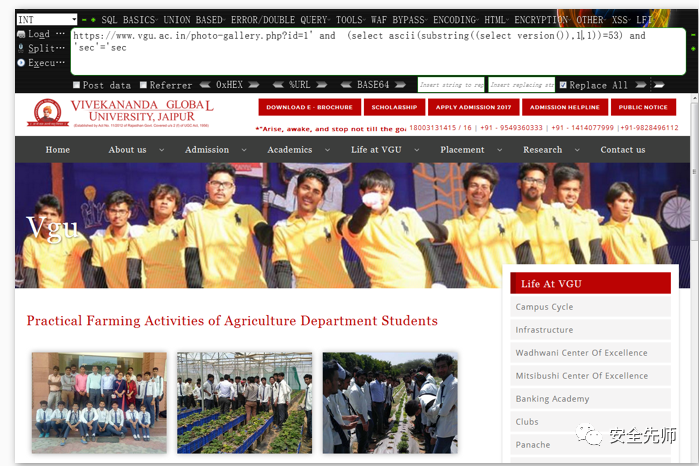The width and height of the screenshot is (699, 466).
Task: Open the greenhouse farming photo thumbnail
Action: coord(244,403)
